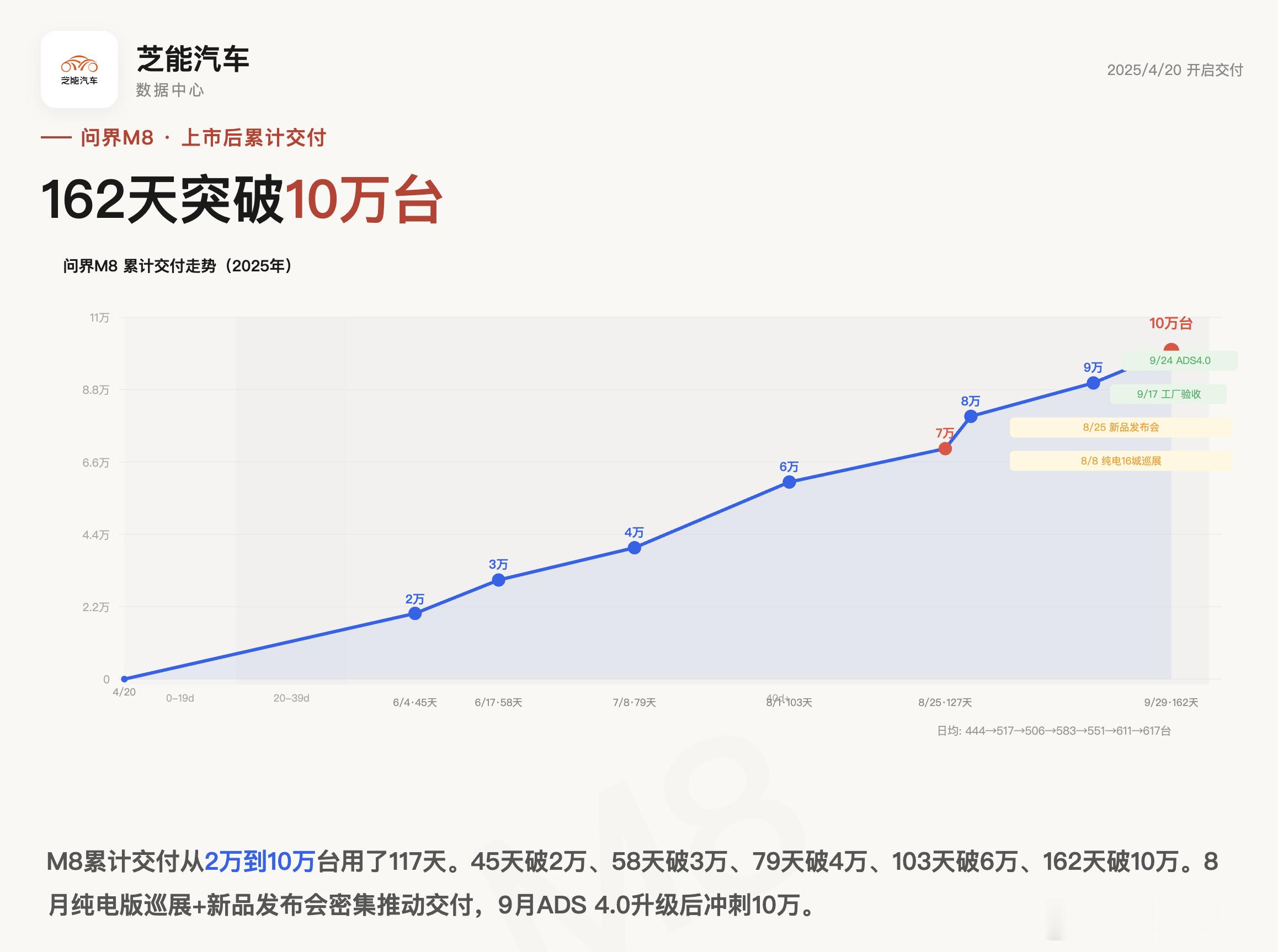Select the 4万 data point

pos(634,548)
